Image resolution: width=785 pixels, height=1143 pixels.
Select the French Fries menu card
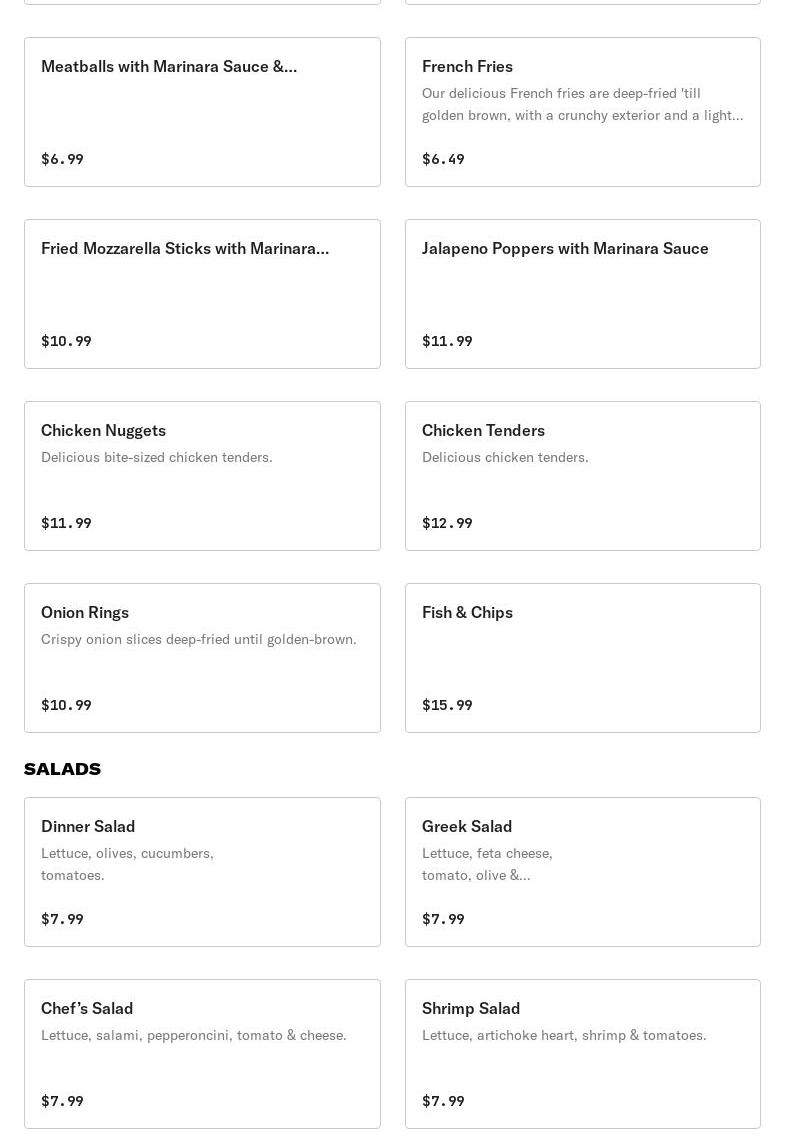coord(582,112)
